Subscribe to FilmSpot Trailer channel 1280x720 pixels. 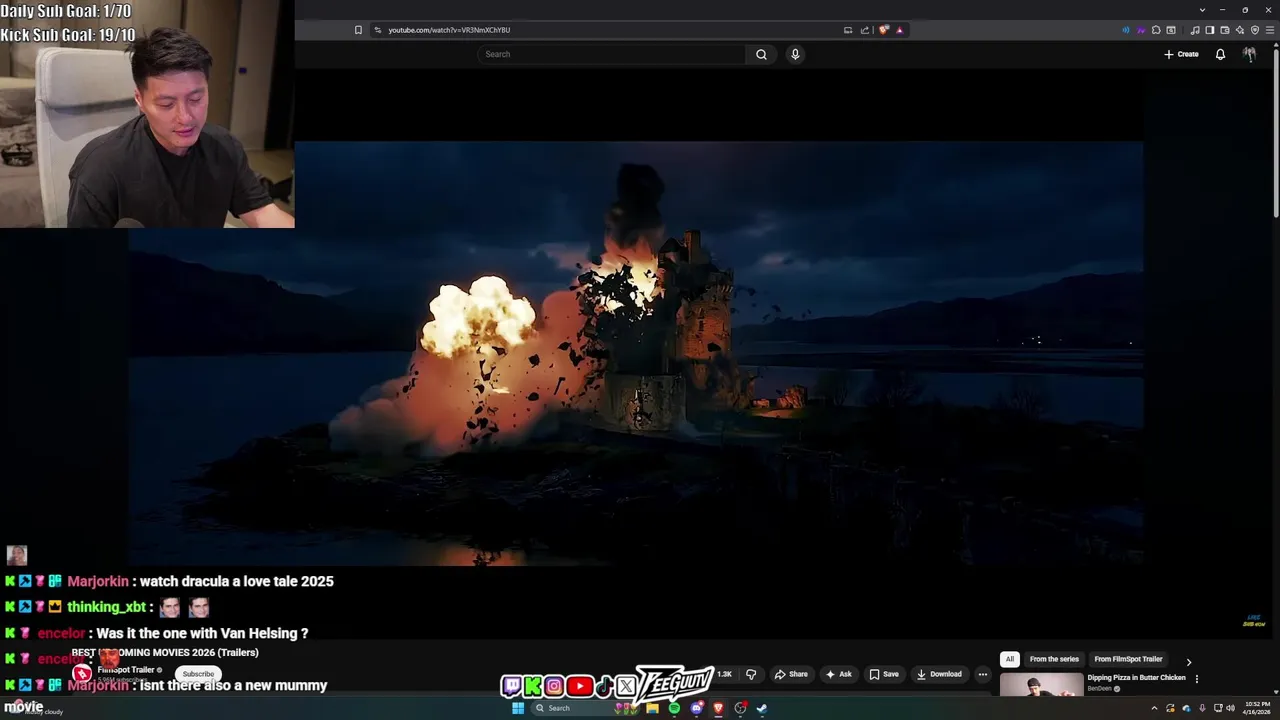coord(198,674)
